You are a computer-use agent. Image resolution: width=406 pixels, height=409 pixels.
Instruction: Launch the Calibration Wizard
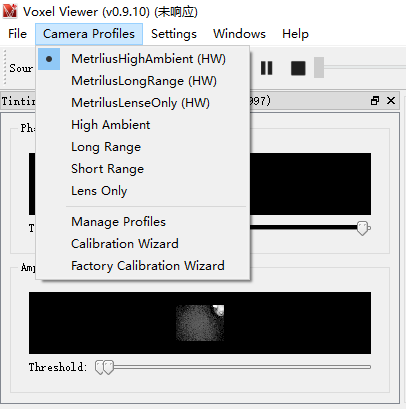tap(143, 244)
